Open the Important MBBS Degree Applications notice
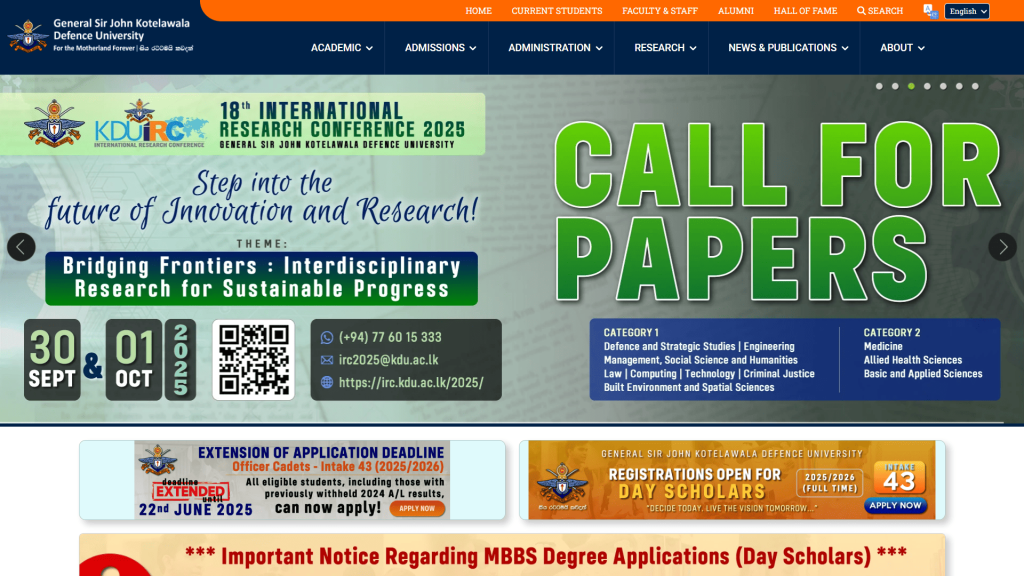 545,556
